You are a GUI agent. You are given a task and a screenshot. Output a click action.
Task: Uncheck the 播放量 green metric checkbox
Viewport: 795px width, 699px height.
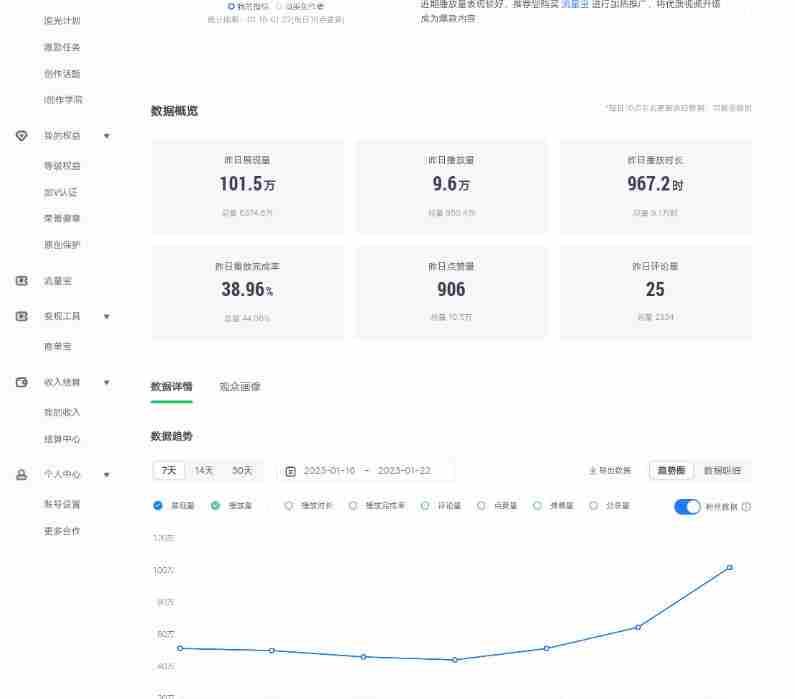click(x=215, y=505)
